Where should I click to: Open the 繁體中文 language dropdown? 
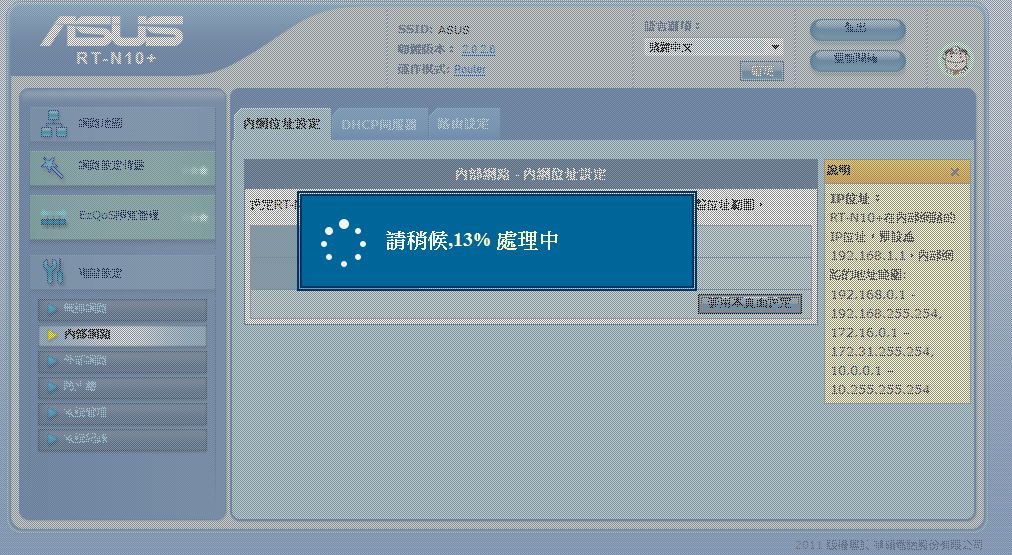[712, 47]
